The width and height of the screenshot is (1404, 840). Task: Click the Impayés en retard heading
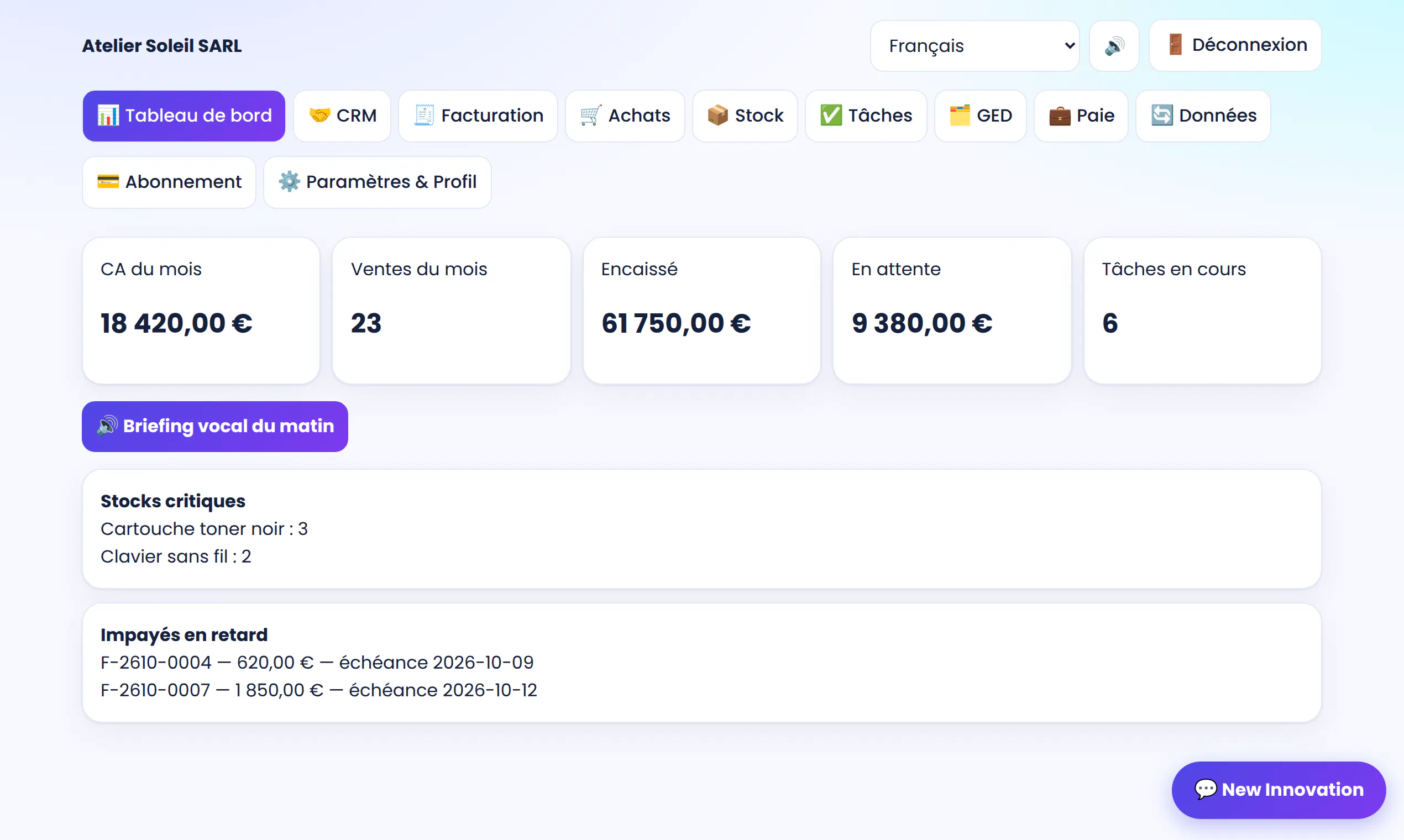click(184, 634)
